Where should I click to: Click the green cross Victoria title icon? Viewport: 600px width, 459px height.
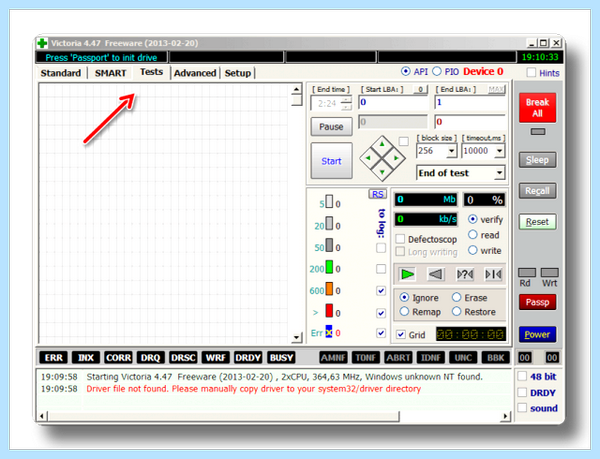[x=42, y=43]
